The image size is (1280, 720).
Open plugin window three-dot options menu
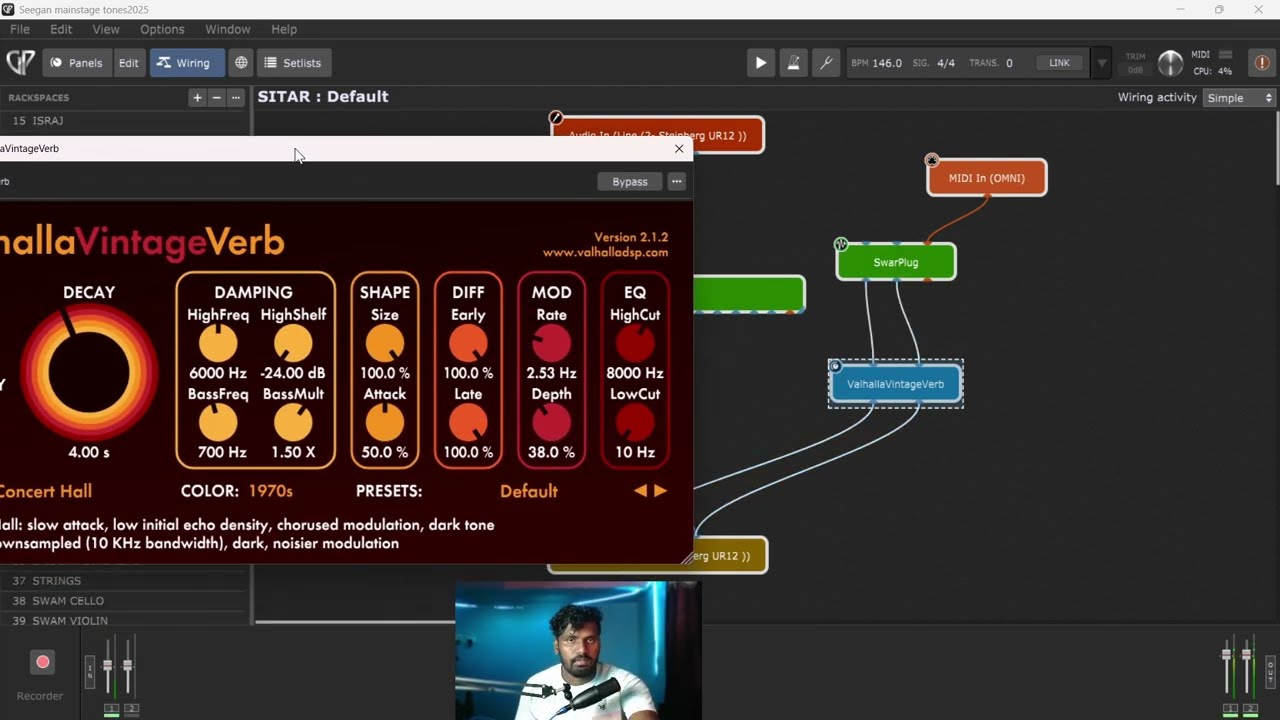(677, 181)
